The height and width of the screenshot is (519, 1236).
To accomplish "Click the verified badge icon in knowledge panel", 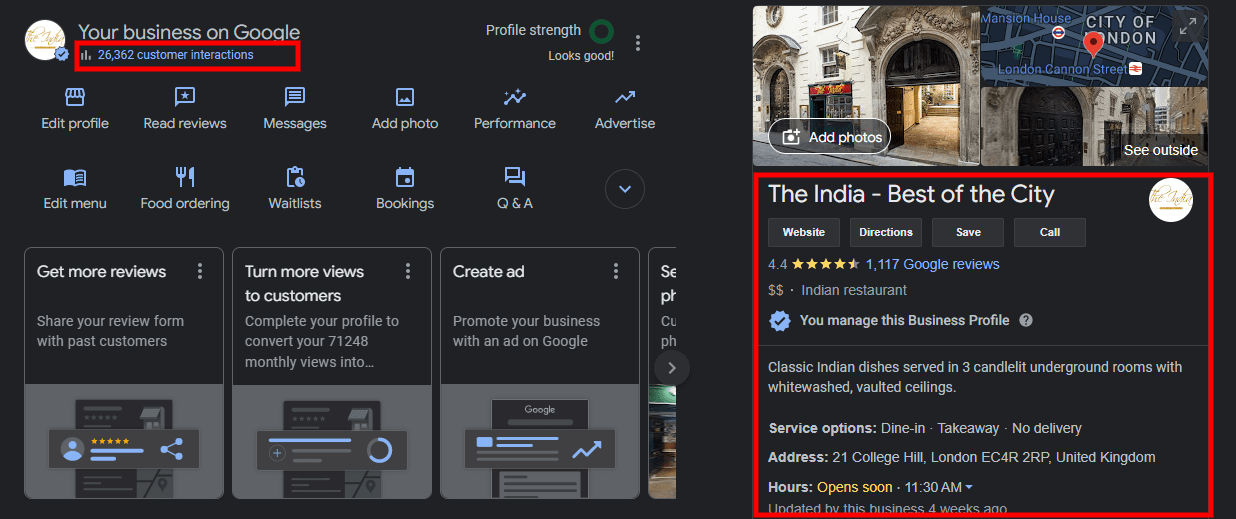I will (x=780, y=321).
